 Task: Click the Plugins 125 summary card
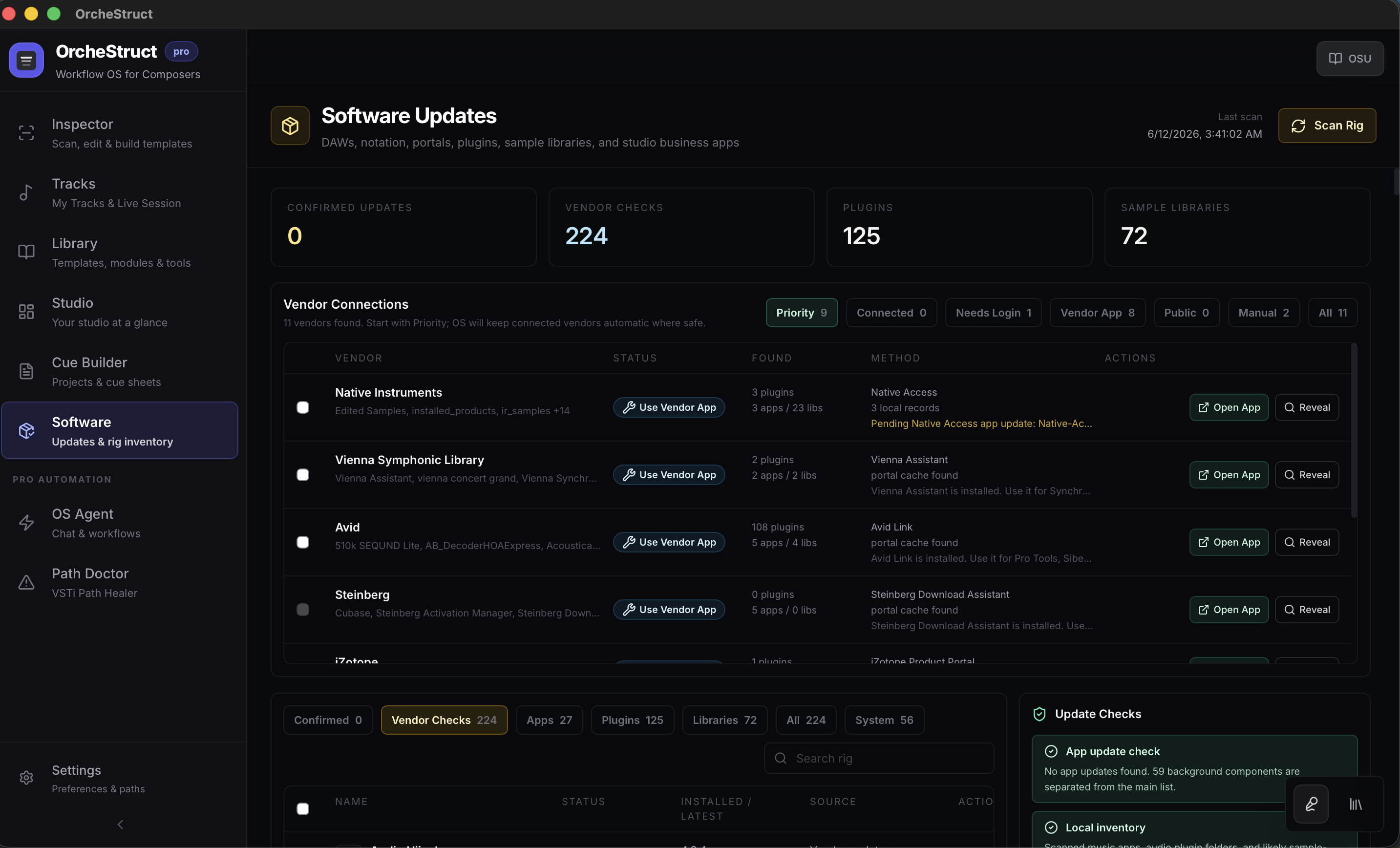959,227
